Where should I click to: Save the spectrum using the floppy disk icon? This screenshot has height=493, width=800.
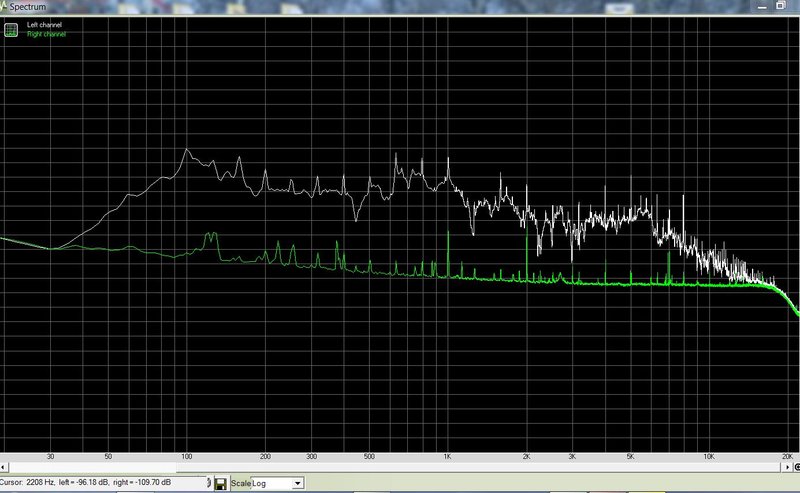[220, 483]
